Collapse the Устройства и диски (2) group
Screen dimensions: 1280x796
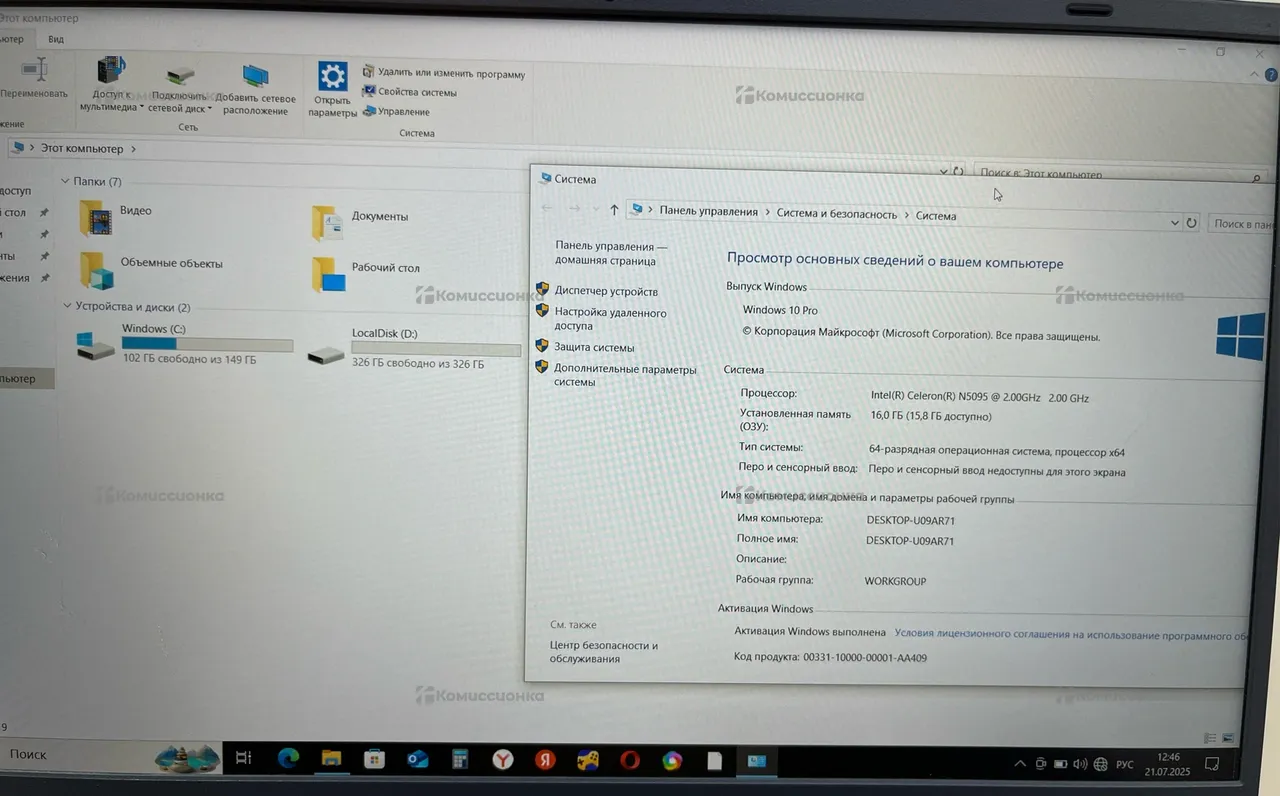click(x=67, y=306)
